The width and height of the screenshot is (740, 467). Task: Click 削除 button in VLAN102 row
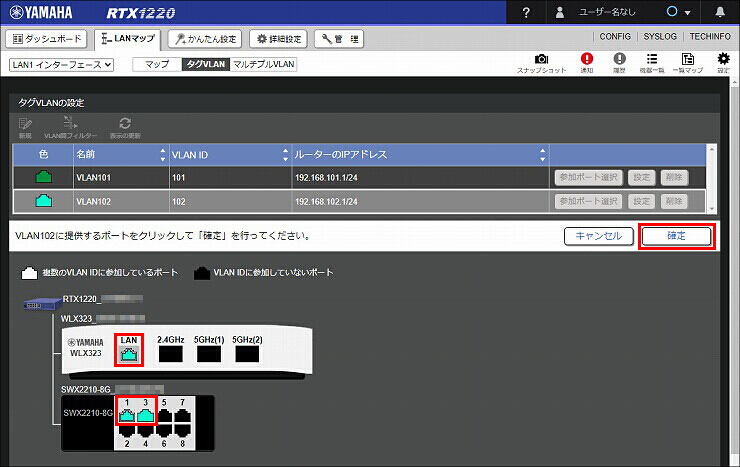coord(674,201)
